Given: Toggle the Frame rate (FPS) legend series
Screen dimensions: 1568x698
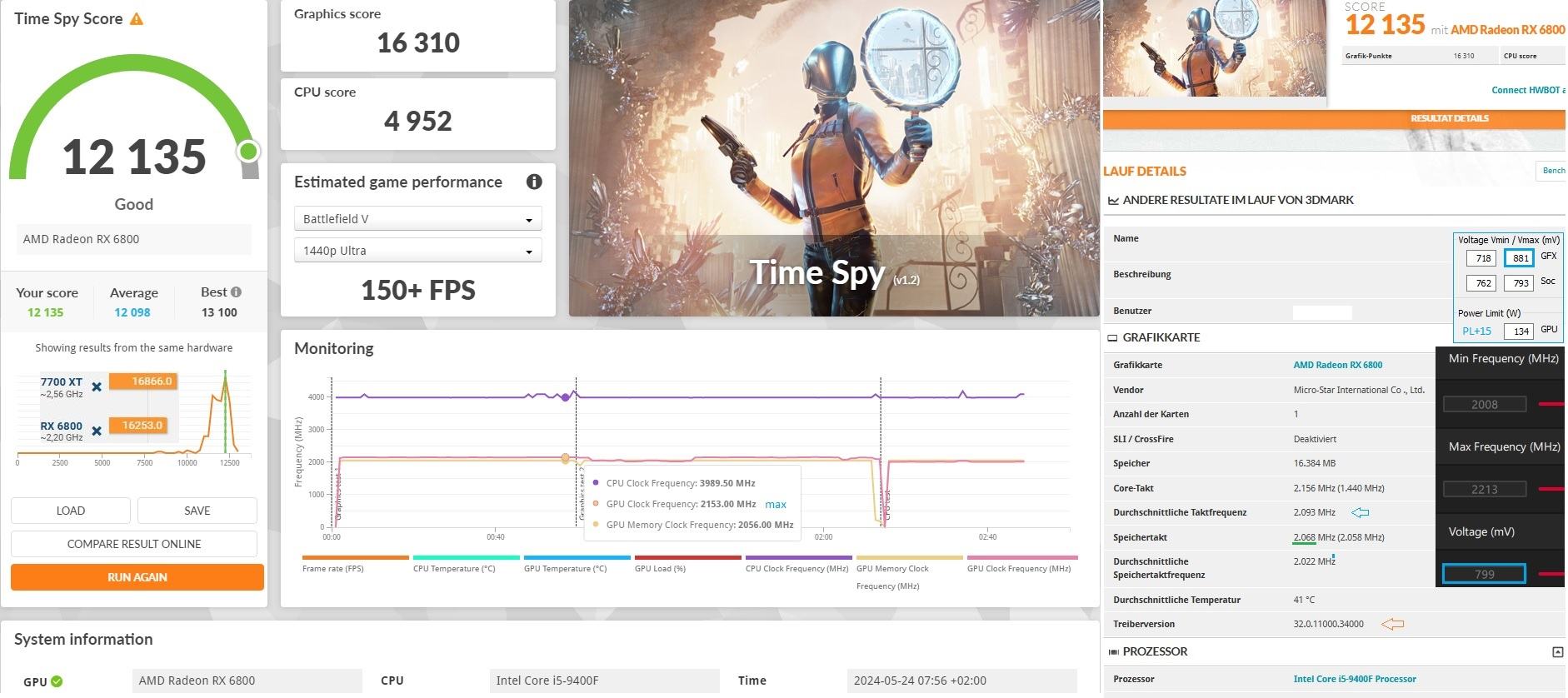Looking at the screenshot, I should 355,564.
